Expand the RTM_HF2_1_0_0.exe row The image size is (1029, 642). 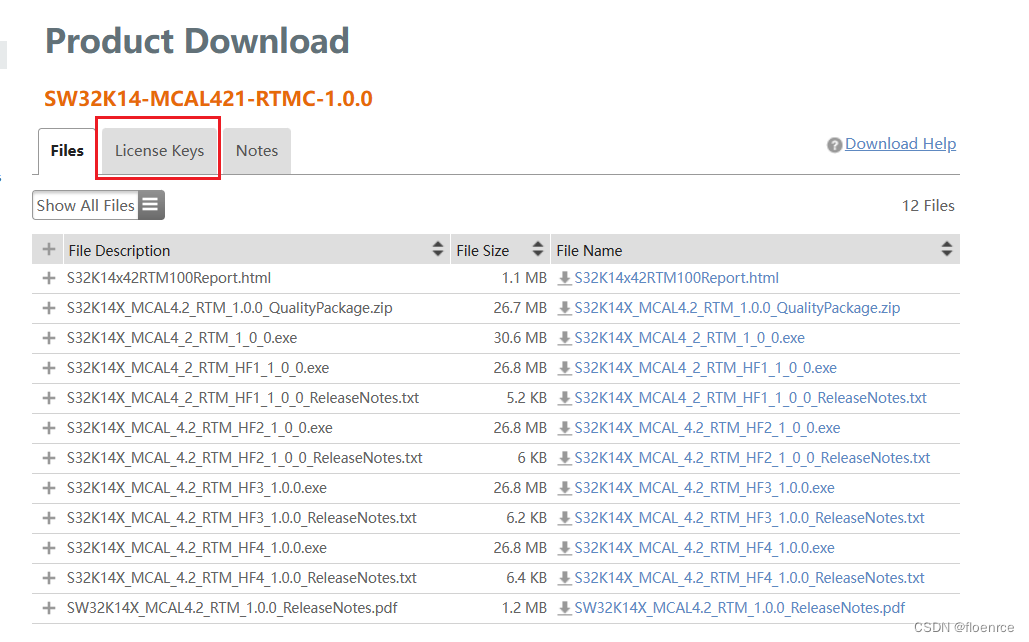point(49,428)
